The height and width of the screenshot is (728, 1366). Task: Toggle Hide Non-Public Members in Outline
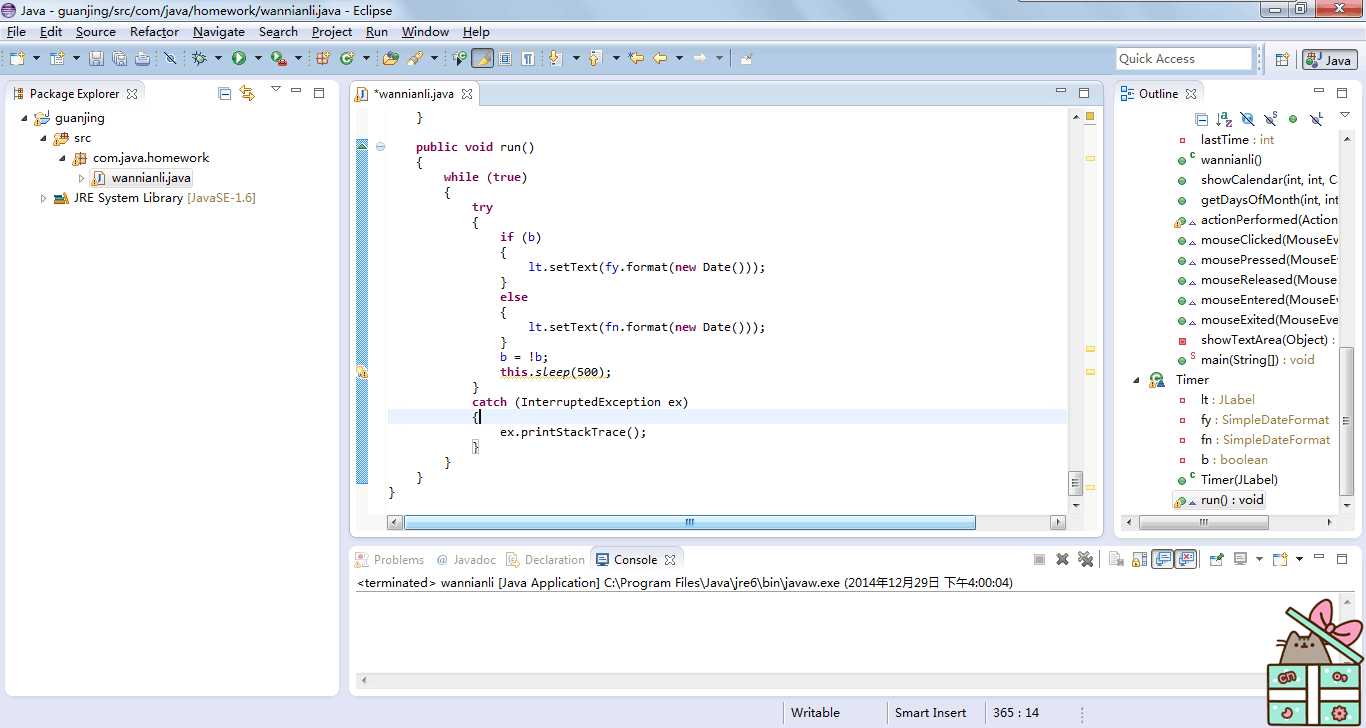coord(1293,119)
